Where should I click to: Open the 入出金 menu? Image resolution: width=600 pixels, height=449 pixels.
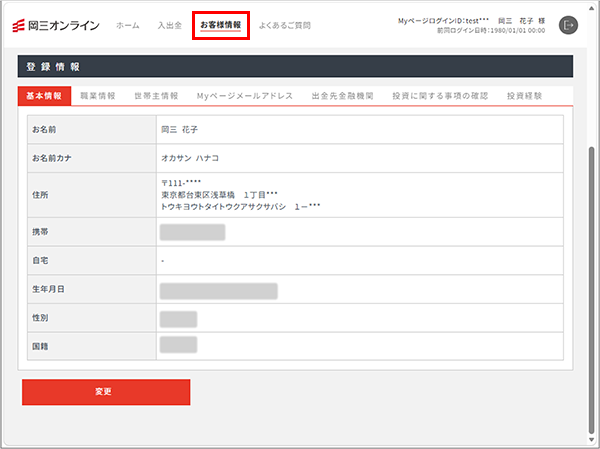pos(170,26)
